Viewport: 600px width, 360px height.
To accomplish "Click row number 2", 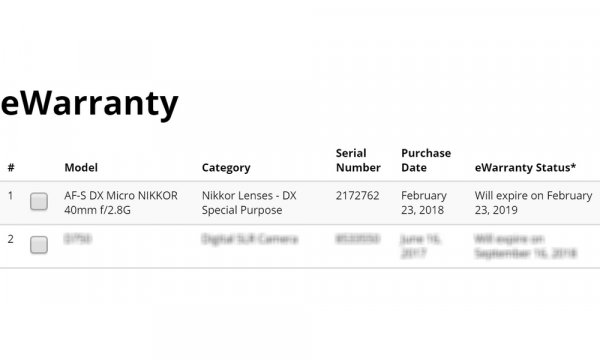I will coord(11,239).
